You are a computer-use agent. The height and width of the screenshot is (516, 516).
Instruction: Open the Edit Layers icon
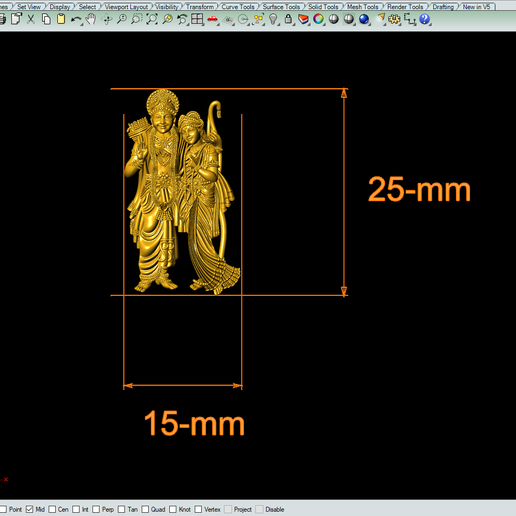click(x=303, y=19)
